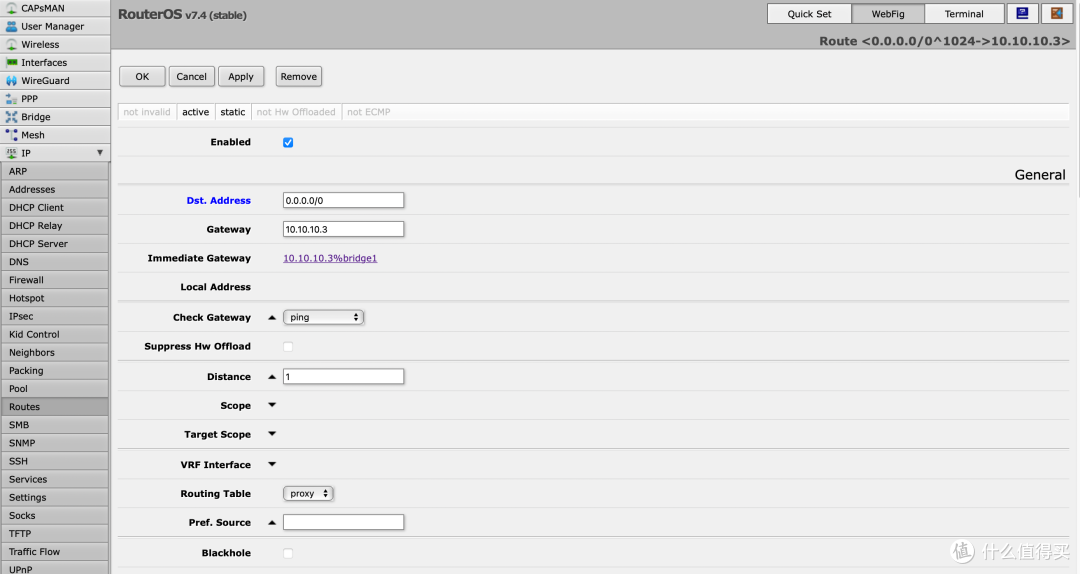Click the Dst. Address label link
1080x574 pixels.
[x=218, y=201]
